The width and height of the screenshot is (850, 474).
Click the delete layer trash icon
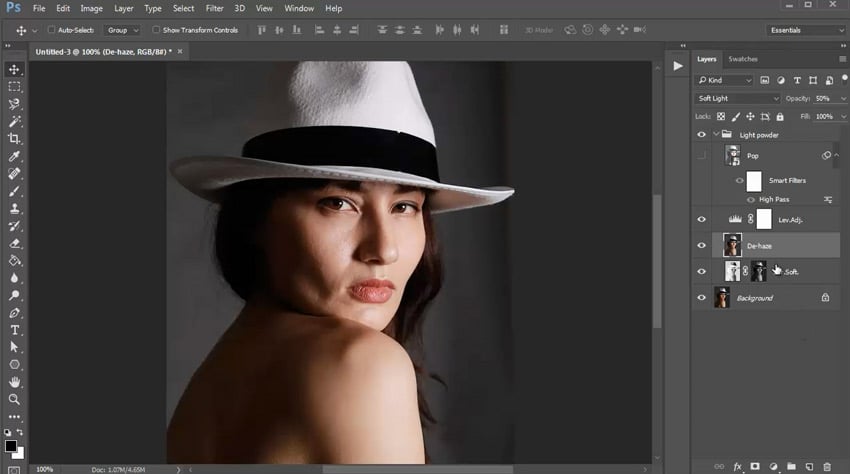(x=827, y=466)
